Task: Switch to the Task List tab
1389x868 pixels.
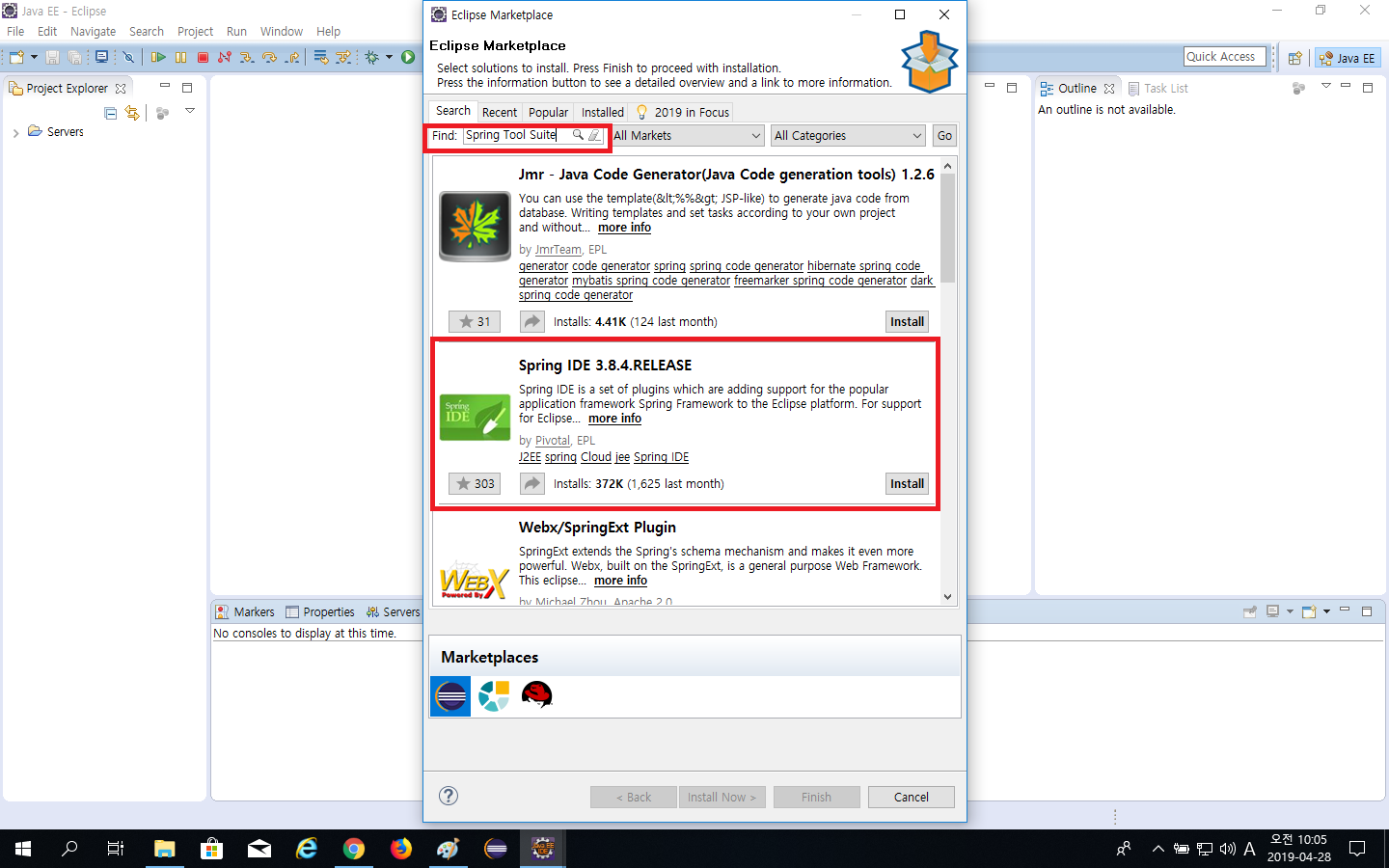Action: pos(1157,88)
